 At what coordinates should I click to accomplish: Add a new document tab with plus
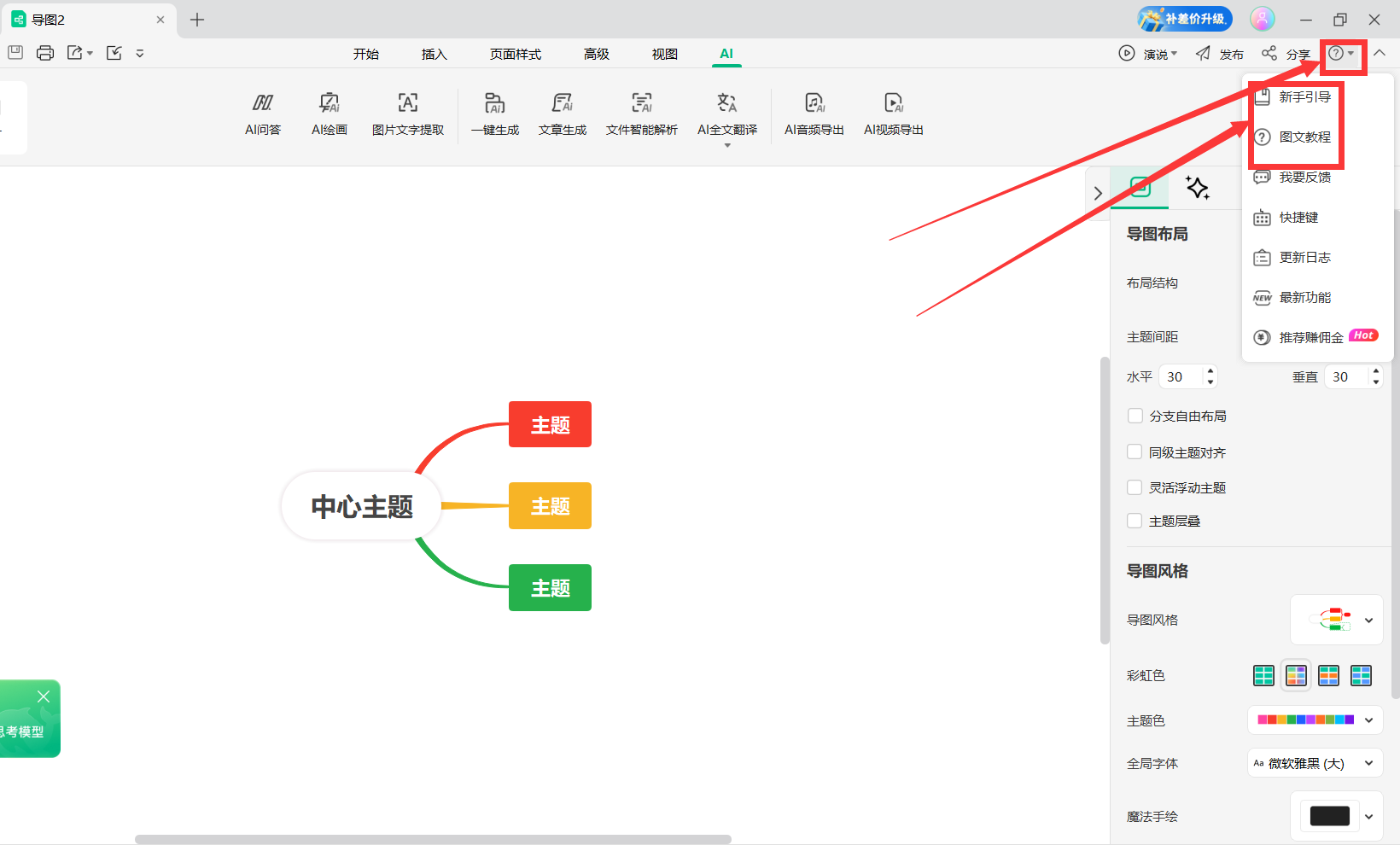(x=197, y=20)
